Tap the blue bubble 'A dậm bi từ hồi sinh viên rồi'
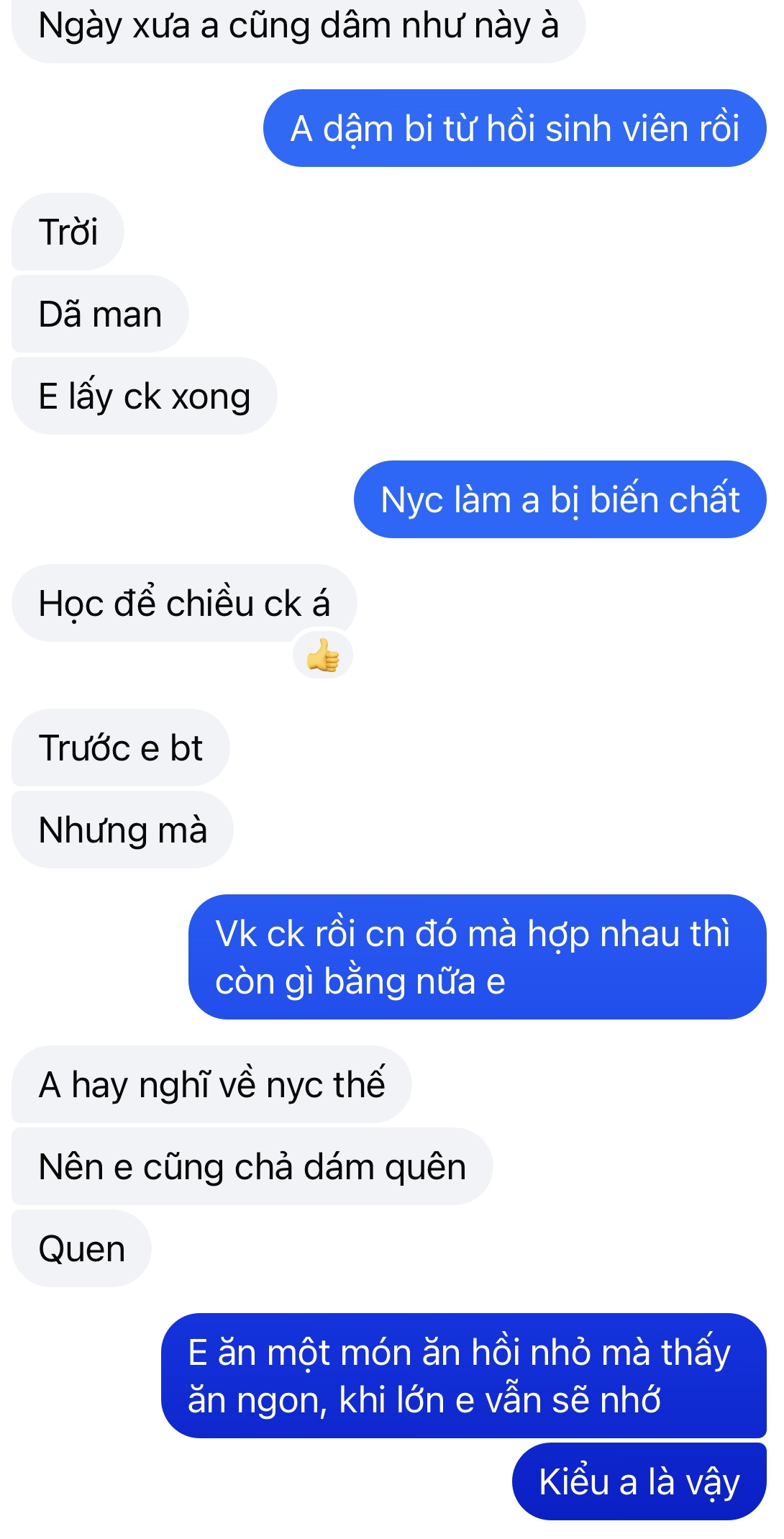The height and width of the screenshot is (1539, 784). [515, 128]
